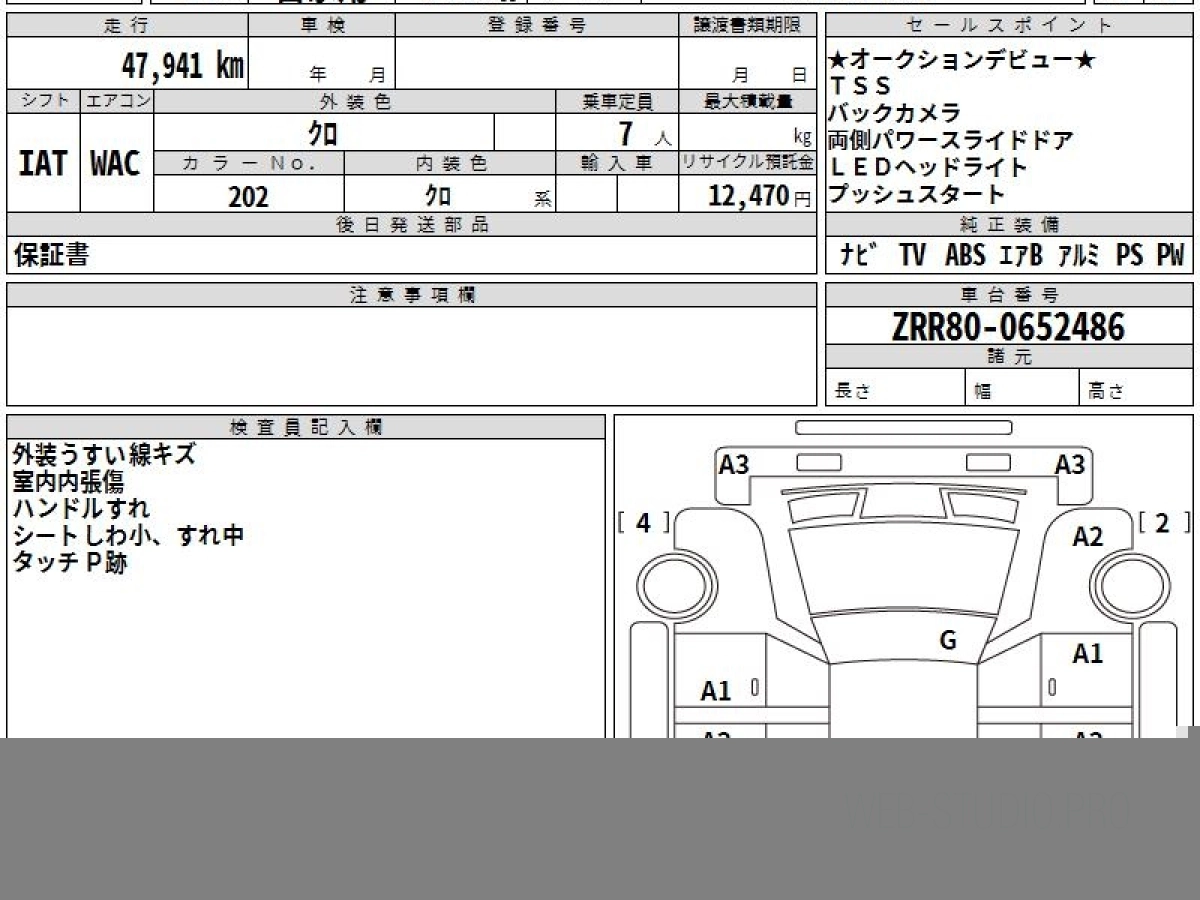Viewport: 1200px width, 900px height.
Task: Select the 幅 dimension cell
Action: tap(1023, 388)
